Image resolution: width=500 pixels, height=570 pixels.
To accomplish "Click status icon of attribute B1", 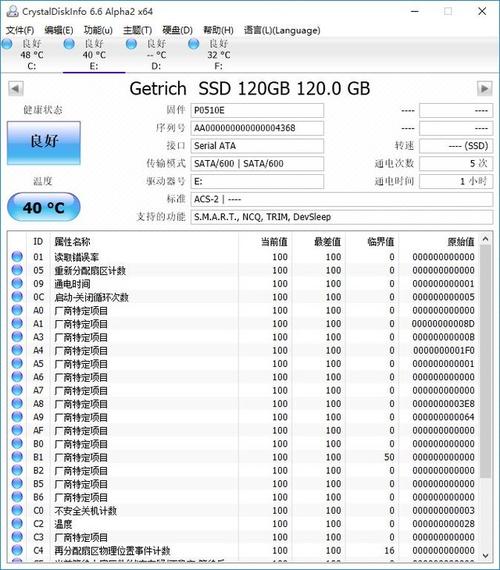I will 17,457.
